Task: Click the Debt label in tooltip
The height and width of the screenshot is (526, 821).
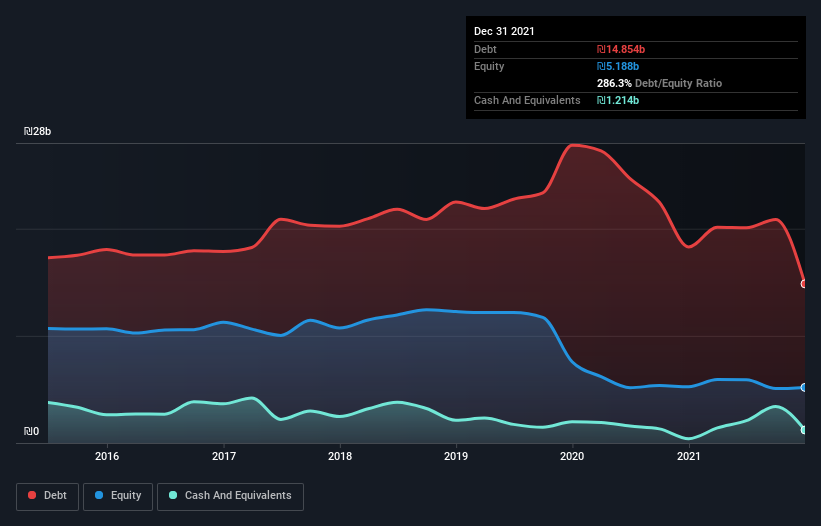Action: tap(485, 49)
